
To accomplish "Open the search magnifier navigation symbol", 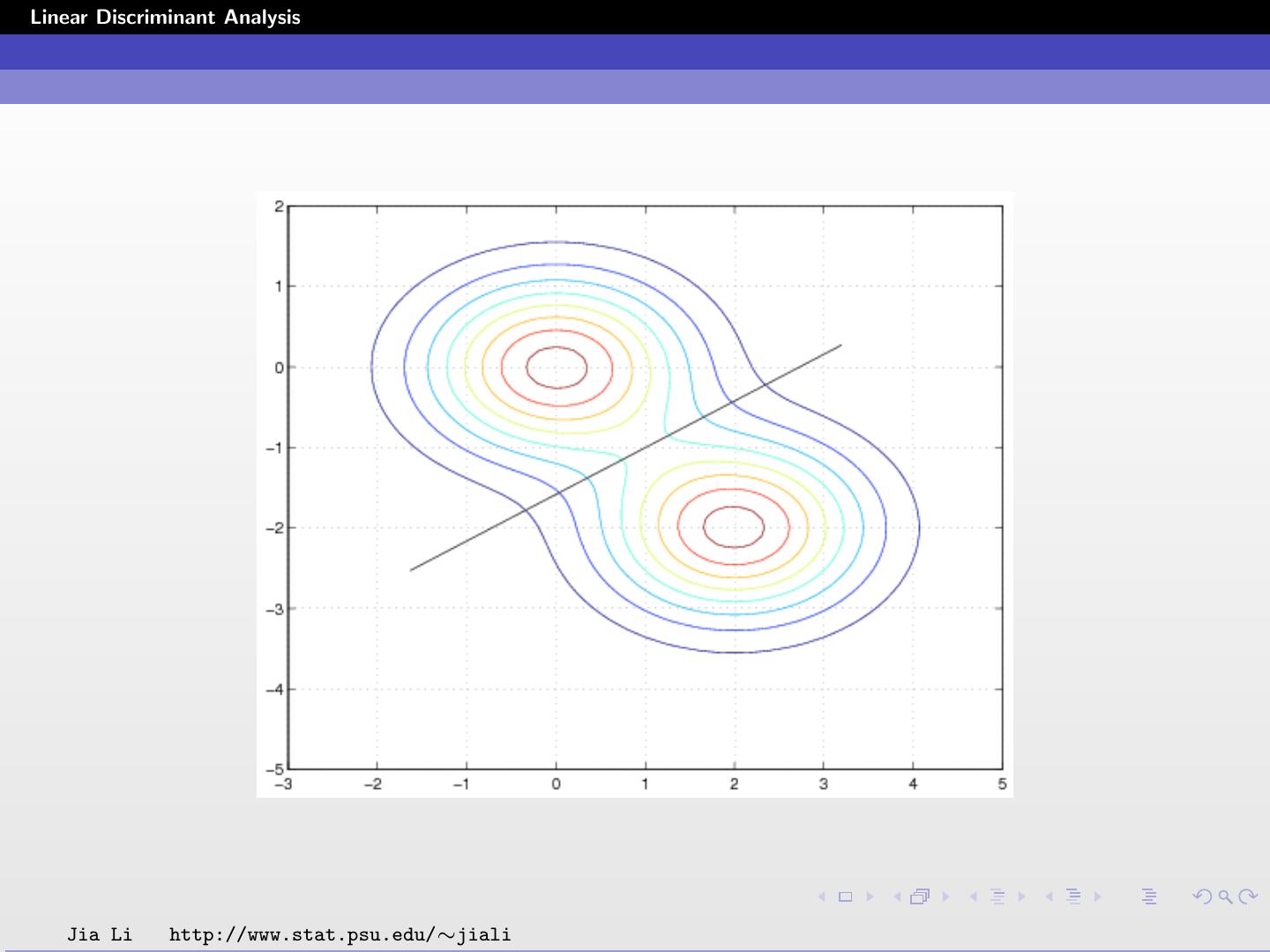I will tap(1224, 896).
